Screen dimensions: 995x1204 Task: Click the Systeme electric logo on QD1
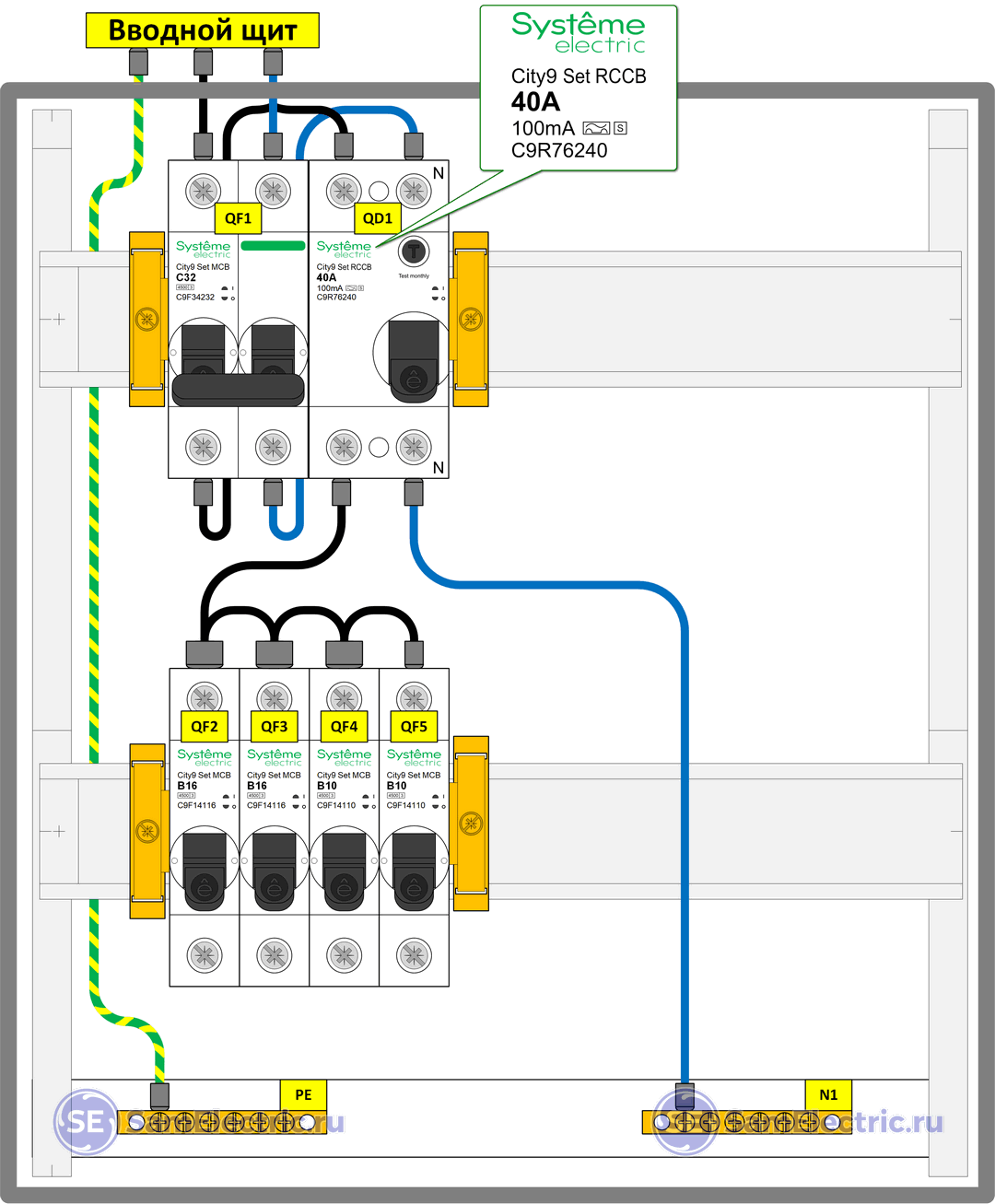click(344, 249)
